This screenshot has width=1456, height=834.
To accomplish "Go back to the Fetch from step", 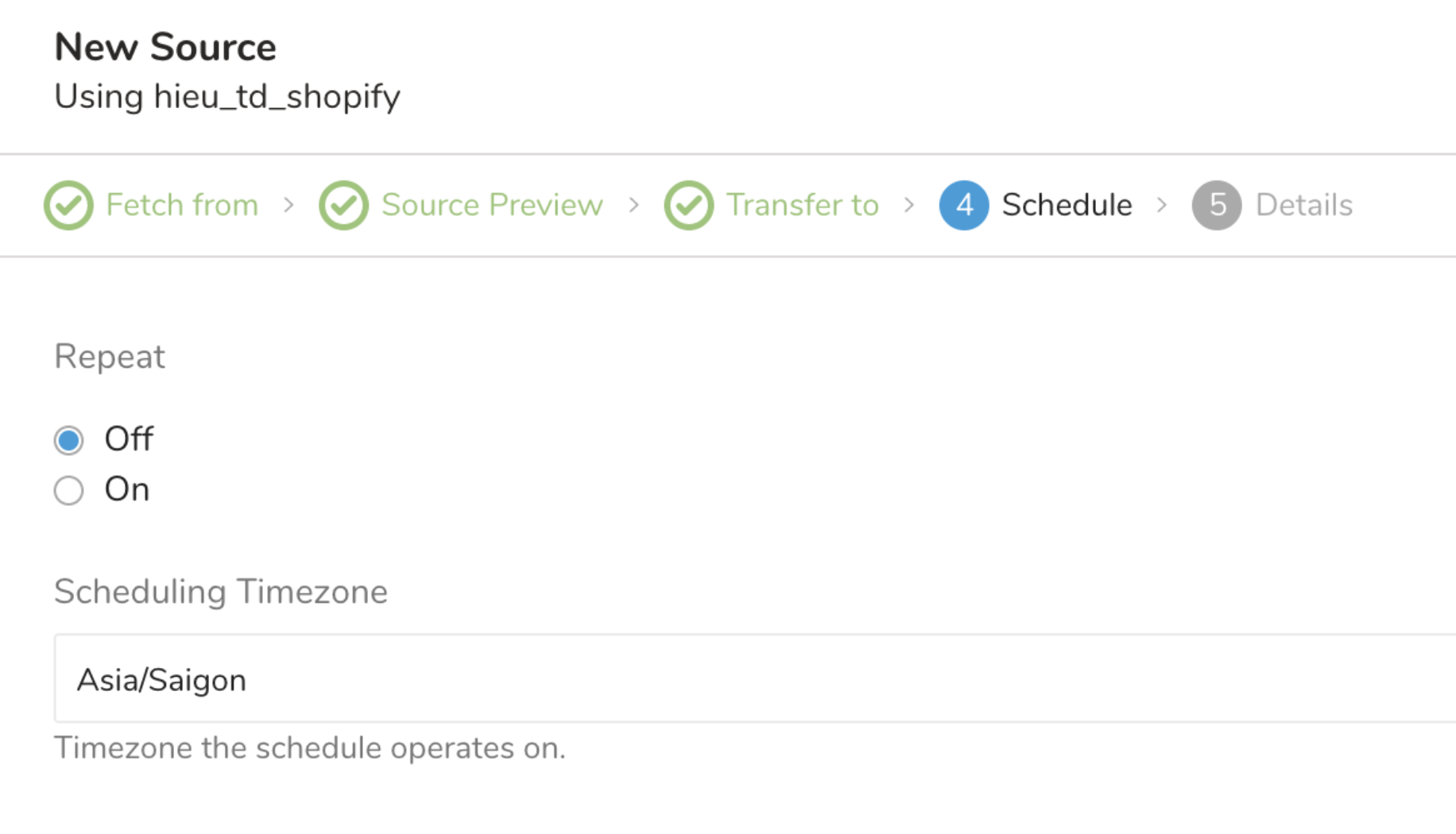I will click(x=182, y=205).
